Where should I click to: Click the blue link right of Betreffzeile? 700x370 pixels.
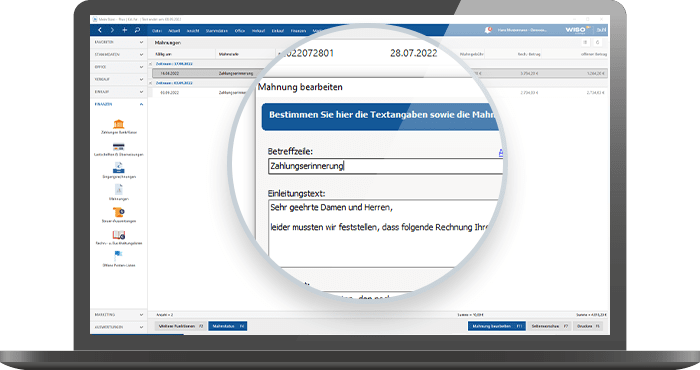tap(501, 153)
